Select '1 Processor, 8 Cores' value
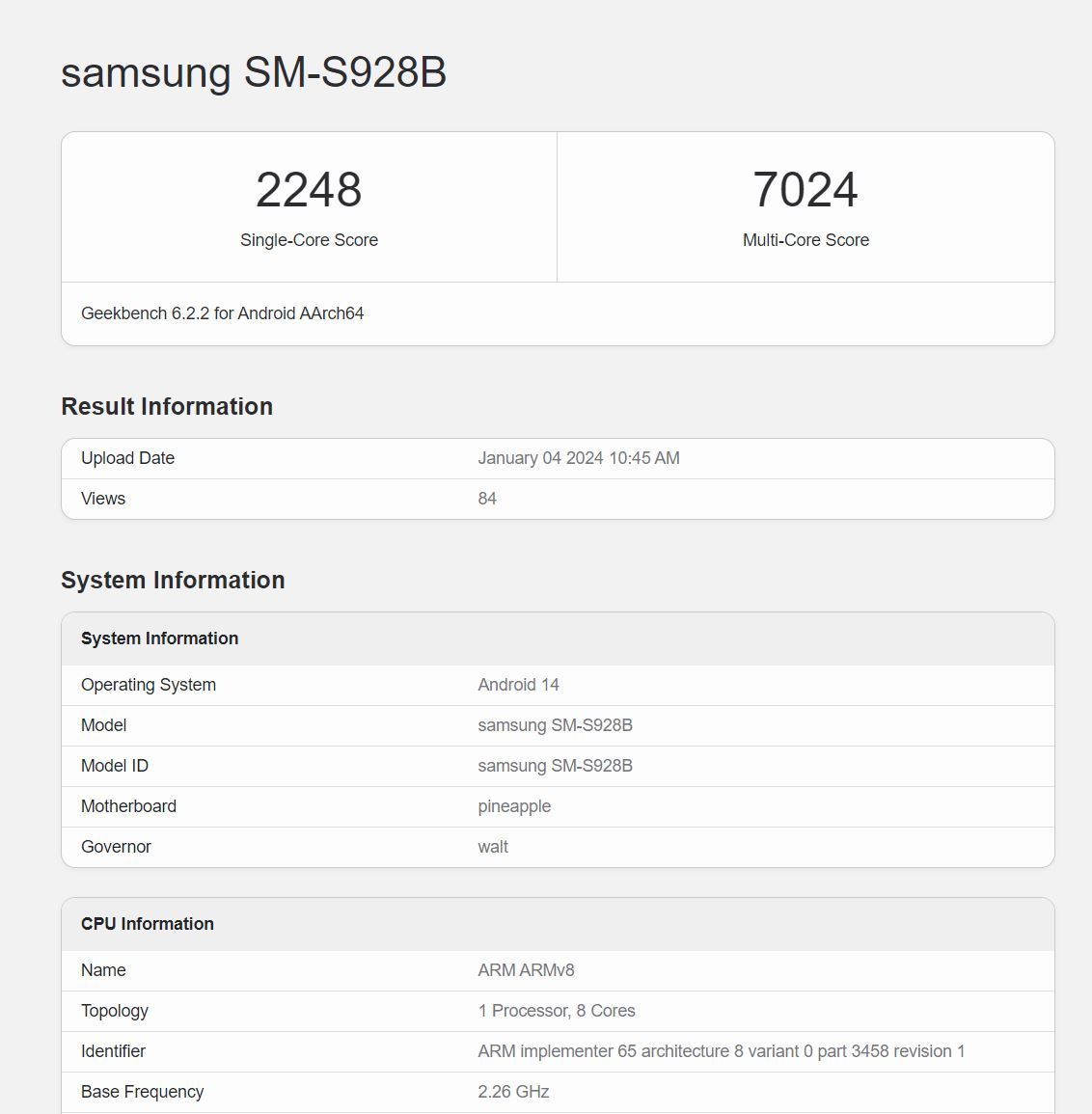 tap(557, 1011)
